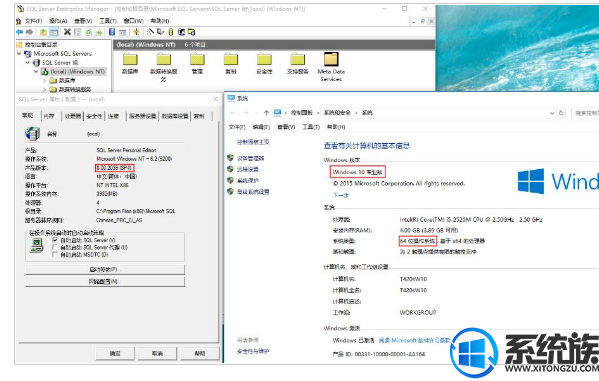599x381 pixels.
Task: Toggle the 自动启动 MSDTC checkbox
Action: 55,255
